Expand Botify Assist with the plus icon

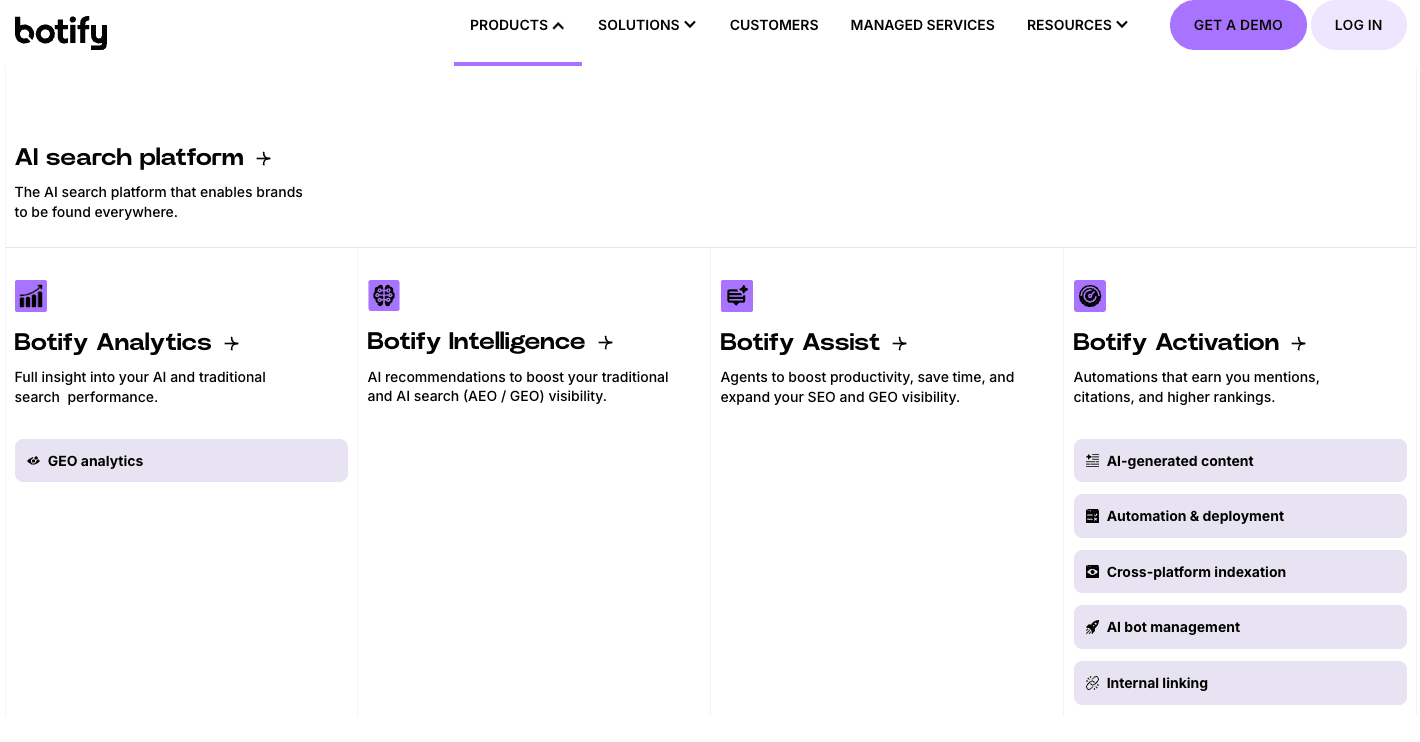[899, 343]
